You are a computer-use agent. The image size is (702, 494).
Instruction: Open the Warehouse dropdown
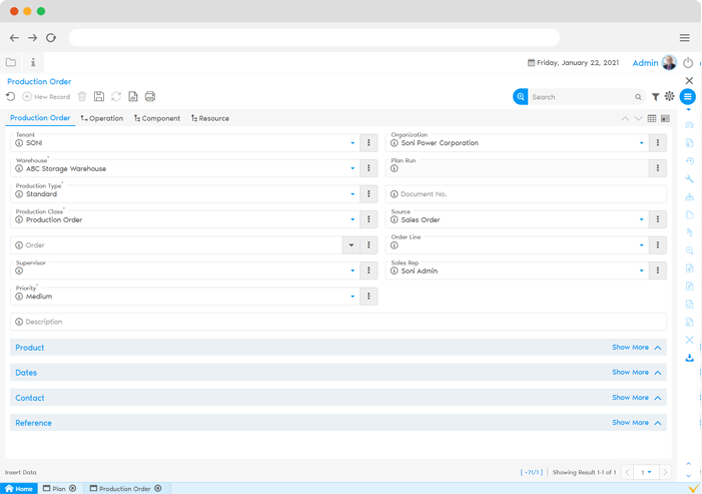(x=352, y=169)
